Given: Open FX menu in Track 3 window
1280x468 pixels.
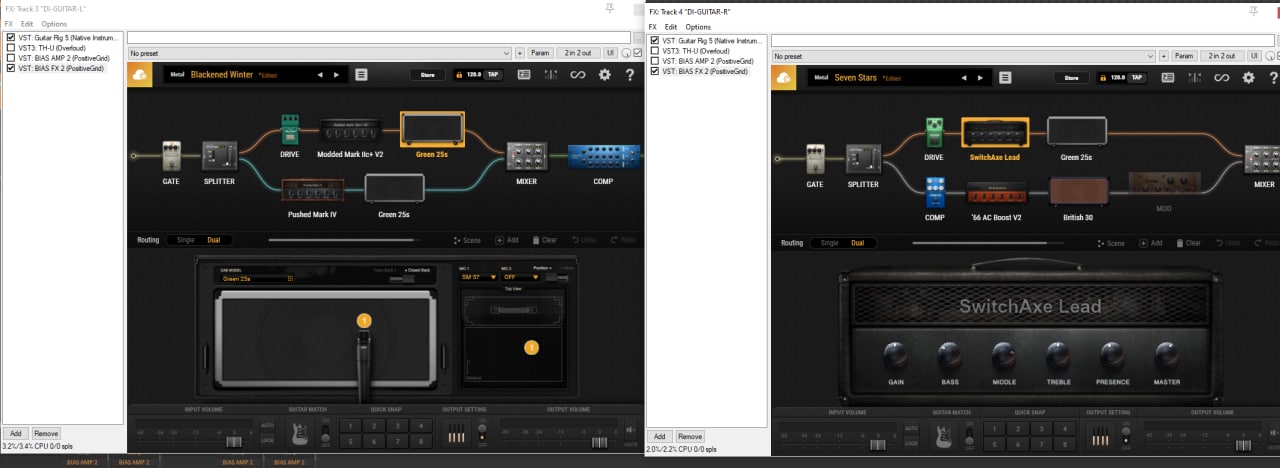Looking at the screenshot, I should pos(9,23).
